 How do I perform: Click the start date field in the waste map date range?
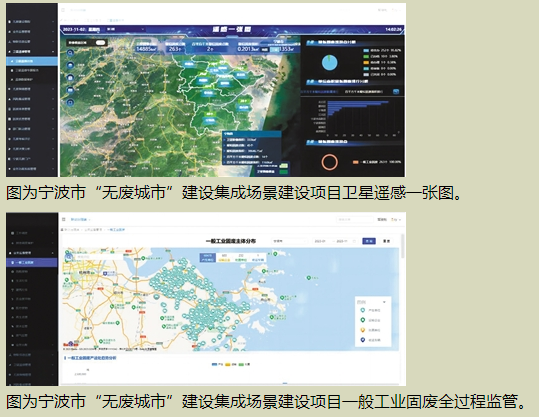(x=321, y=241)
